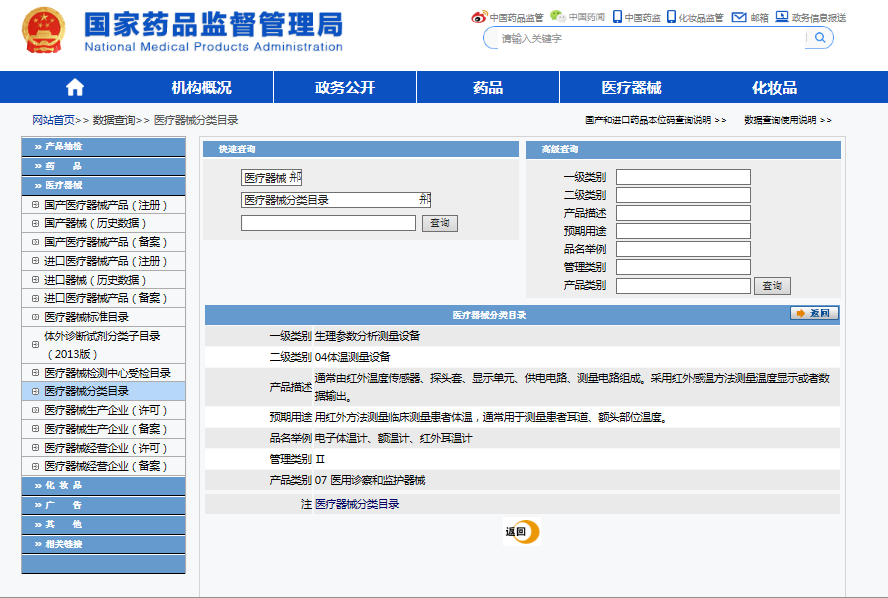Open the 邮箱 envelope icon

point(737,16)
